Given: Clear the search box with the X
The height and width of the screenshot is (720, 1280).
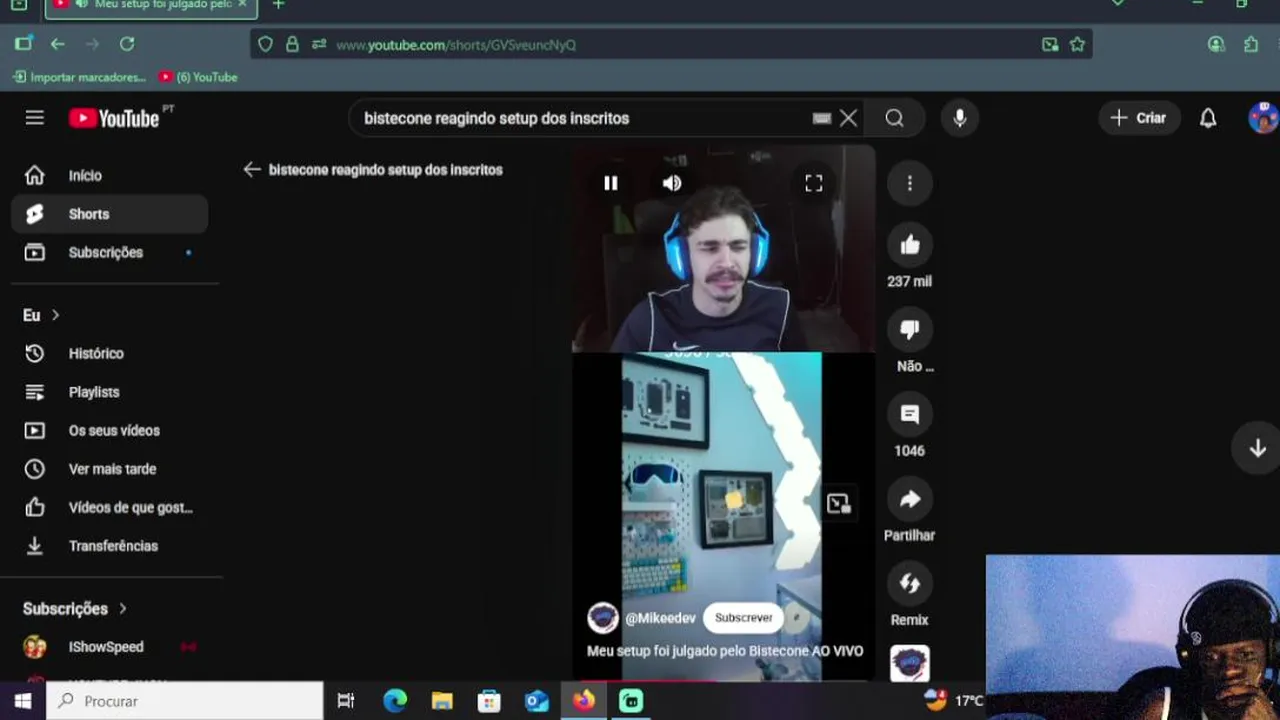Looking at the screenshot, I should click(848, 118).
